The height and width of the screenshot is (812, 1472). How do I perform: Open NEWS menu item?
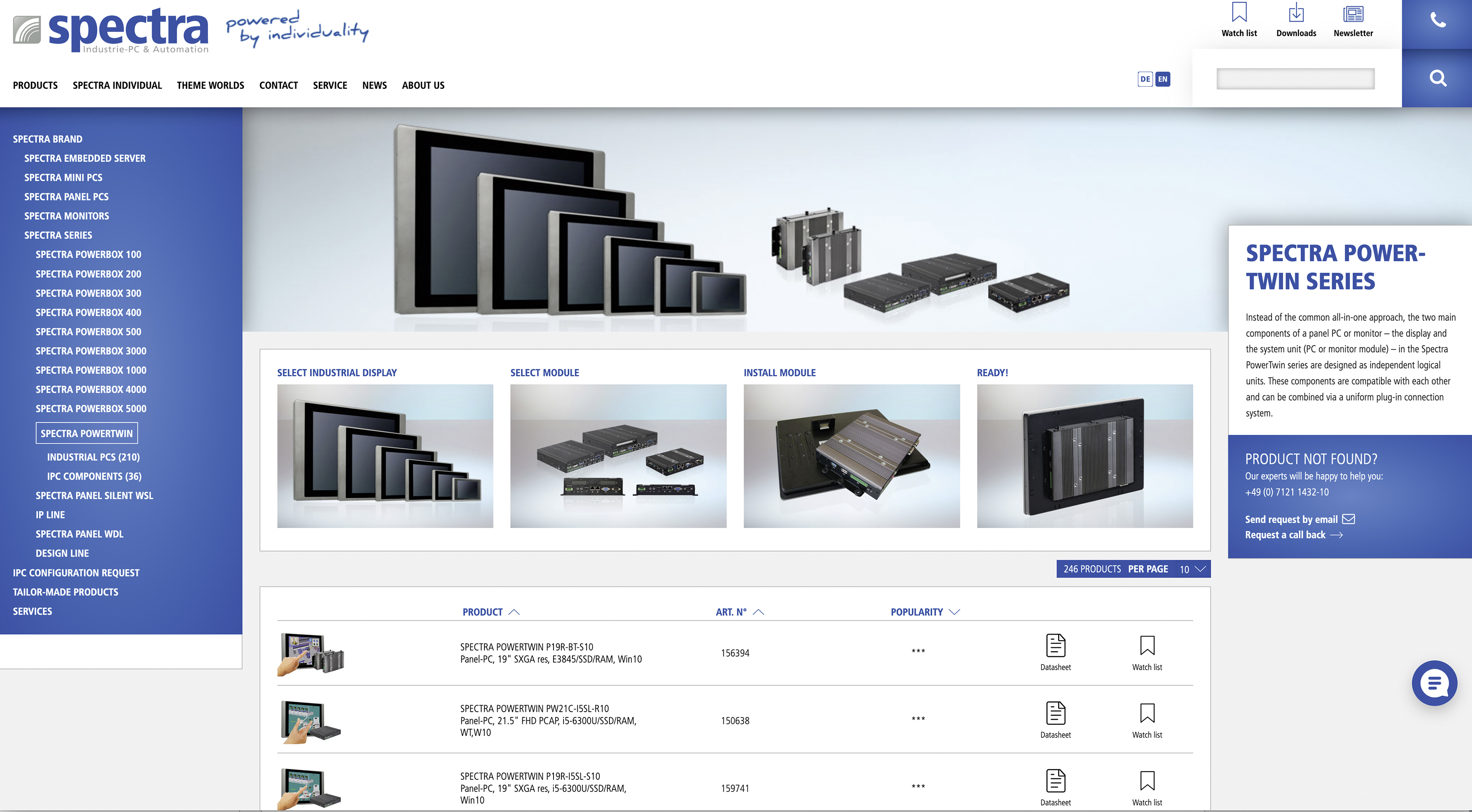pos(374,85)
